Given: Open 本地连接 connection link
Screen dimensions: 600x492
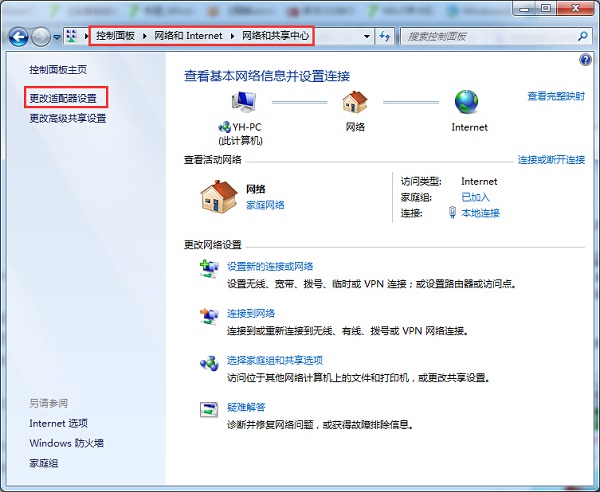Looking at the screenshot, I should click(479, 213).
